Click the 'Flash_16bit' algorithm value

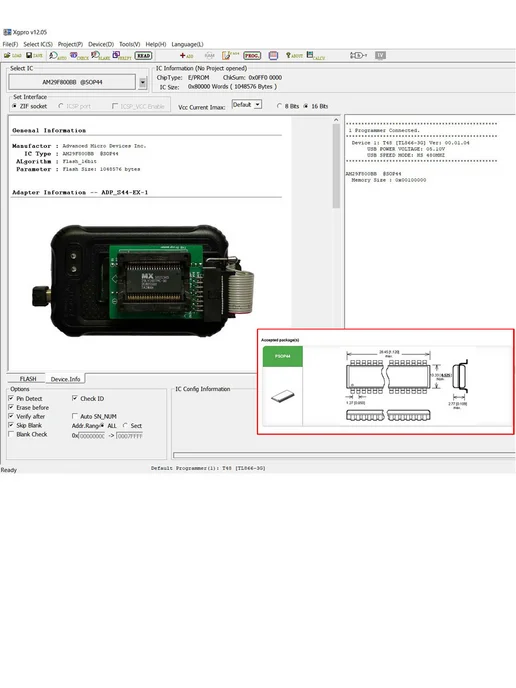(80, 161)
